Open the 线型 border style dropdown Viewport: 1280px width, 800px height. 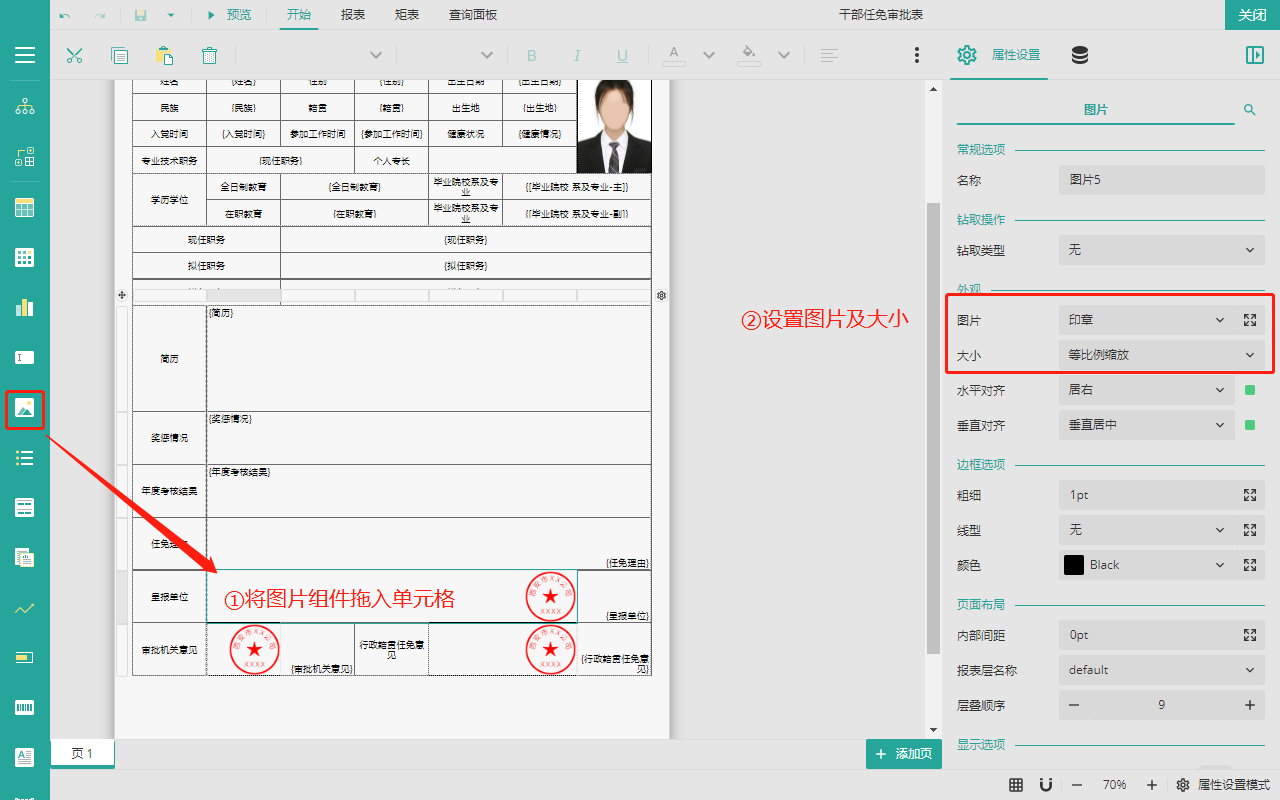pos(1145,530)
